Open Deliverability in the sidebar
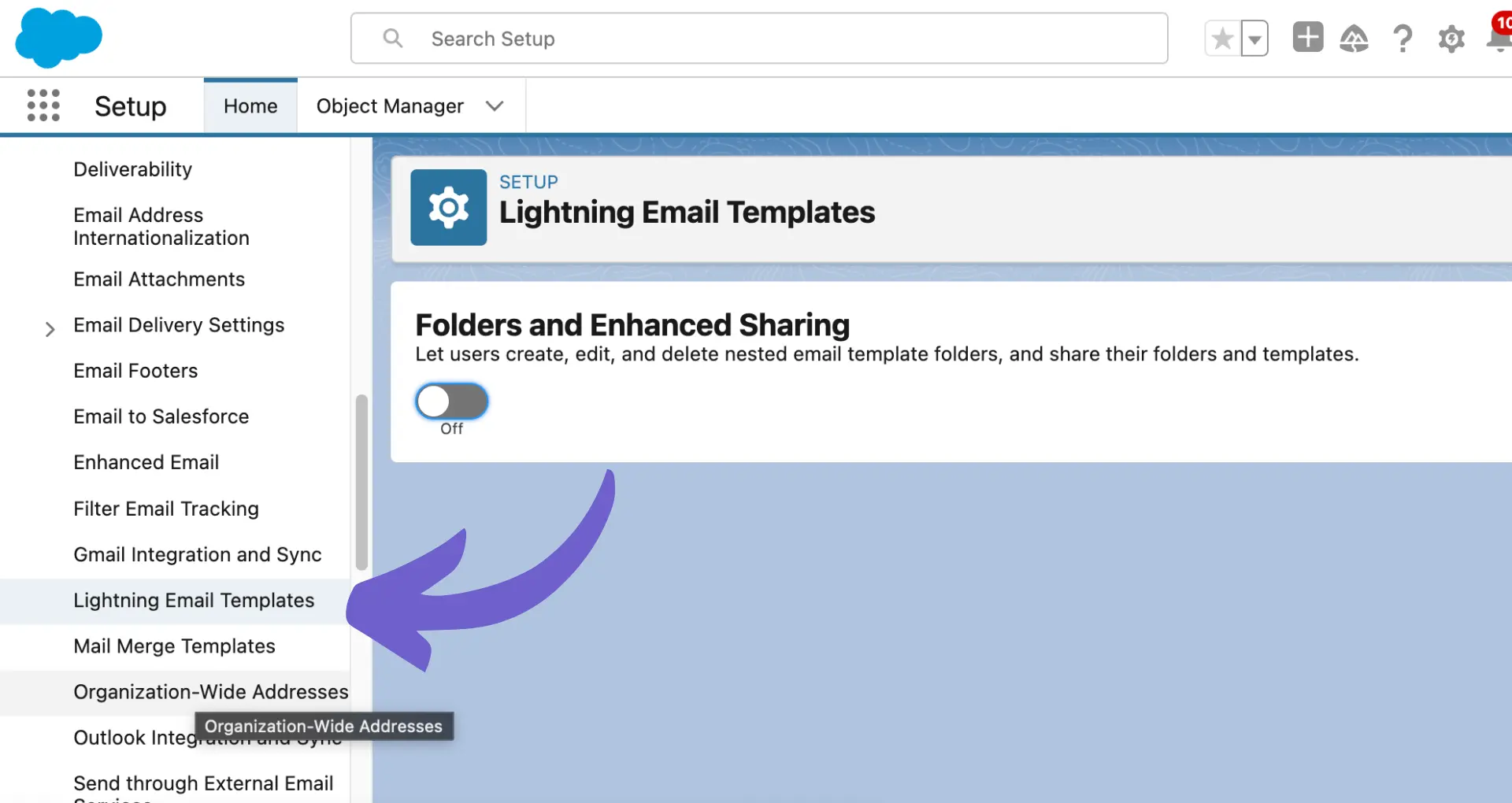Viewport: 1512px width, 803px height. (x=132, y=169)
